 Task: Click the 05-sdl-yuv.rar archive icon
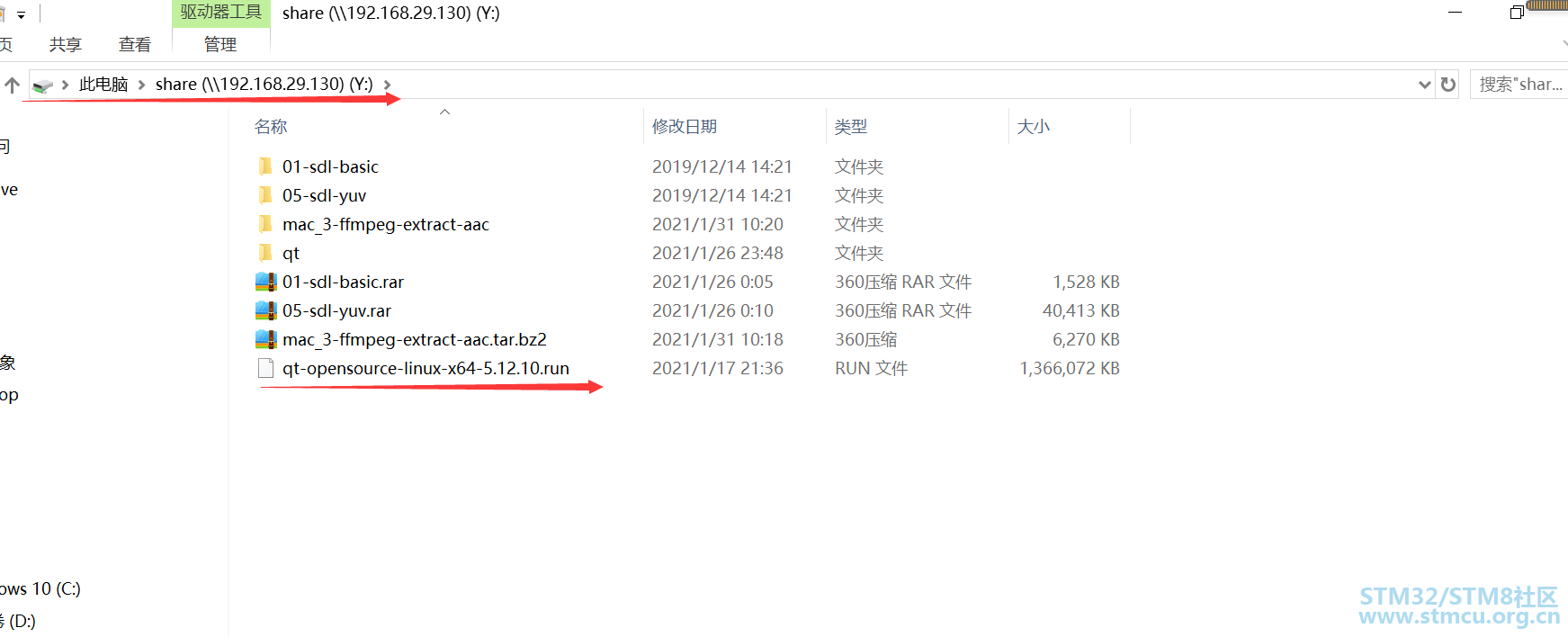tap(265, 310)
